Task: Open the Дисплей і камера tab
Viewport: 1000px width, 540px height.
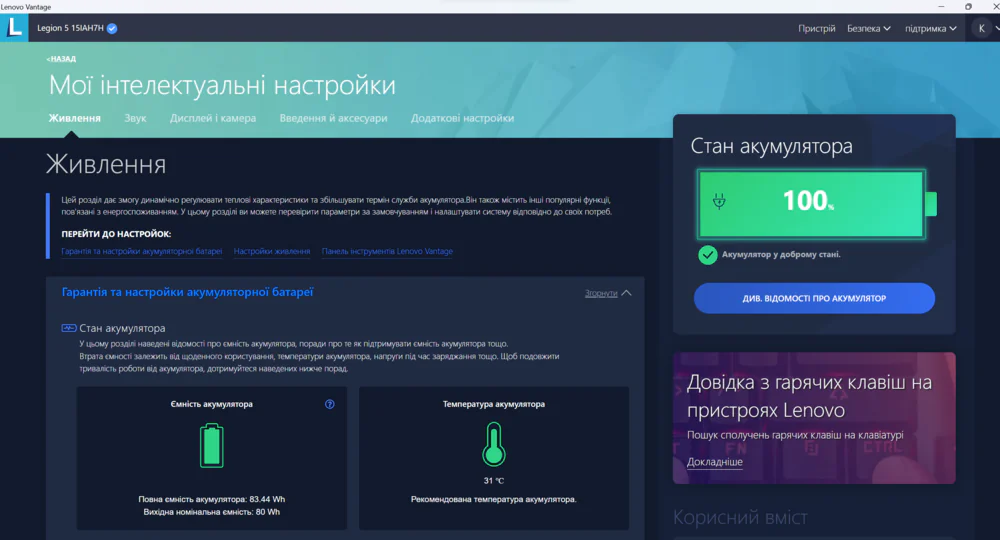Action: 213,118
